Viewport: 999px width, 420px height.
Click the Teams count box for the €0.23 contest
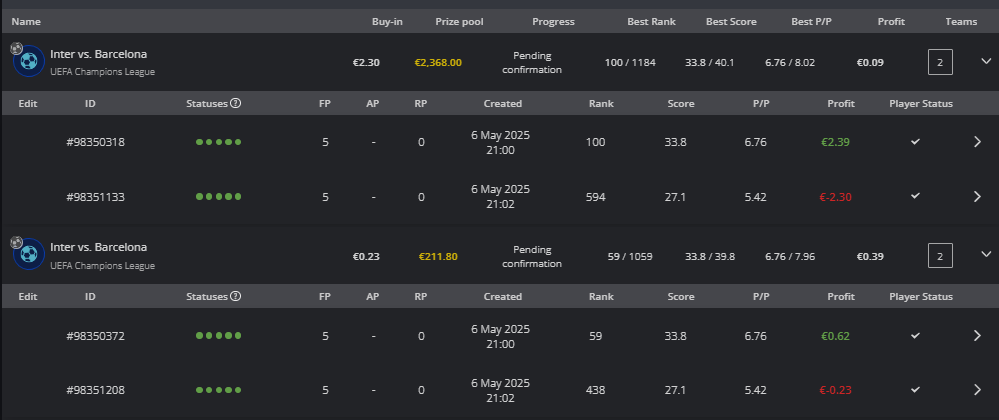940,256
